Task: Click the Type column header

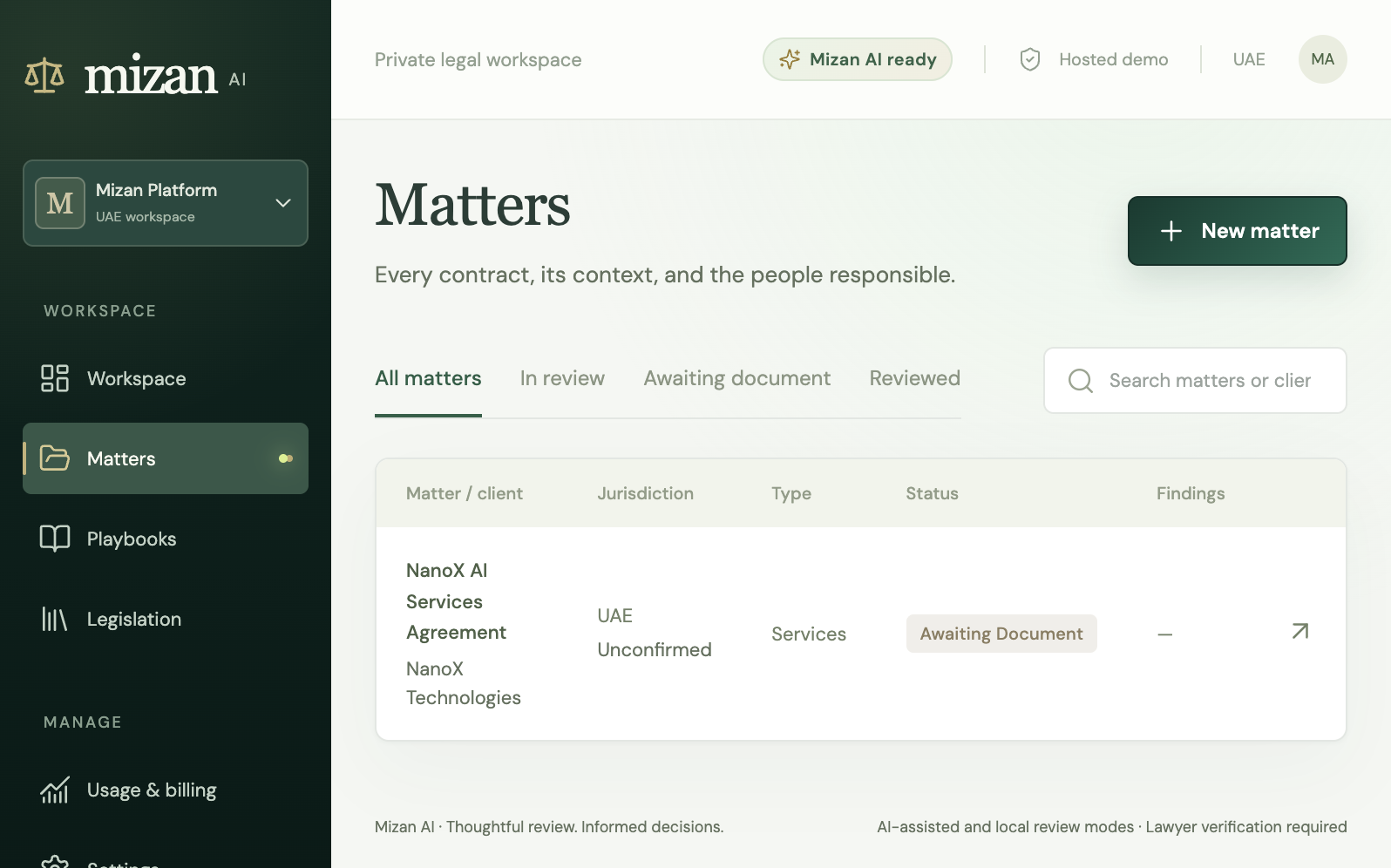Action: (791, 493)
